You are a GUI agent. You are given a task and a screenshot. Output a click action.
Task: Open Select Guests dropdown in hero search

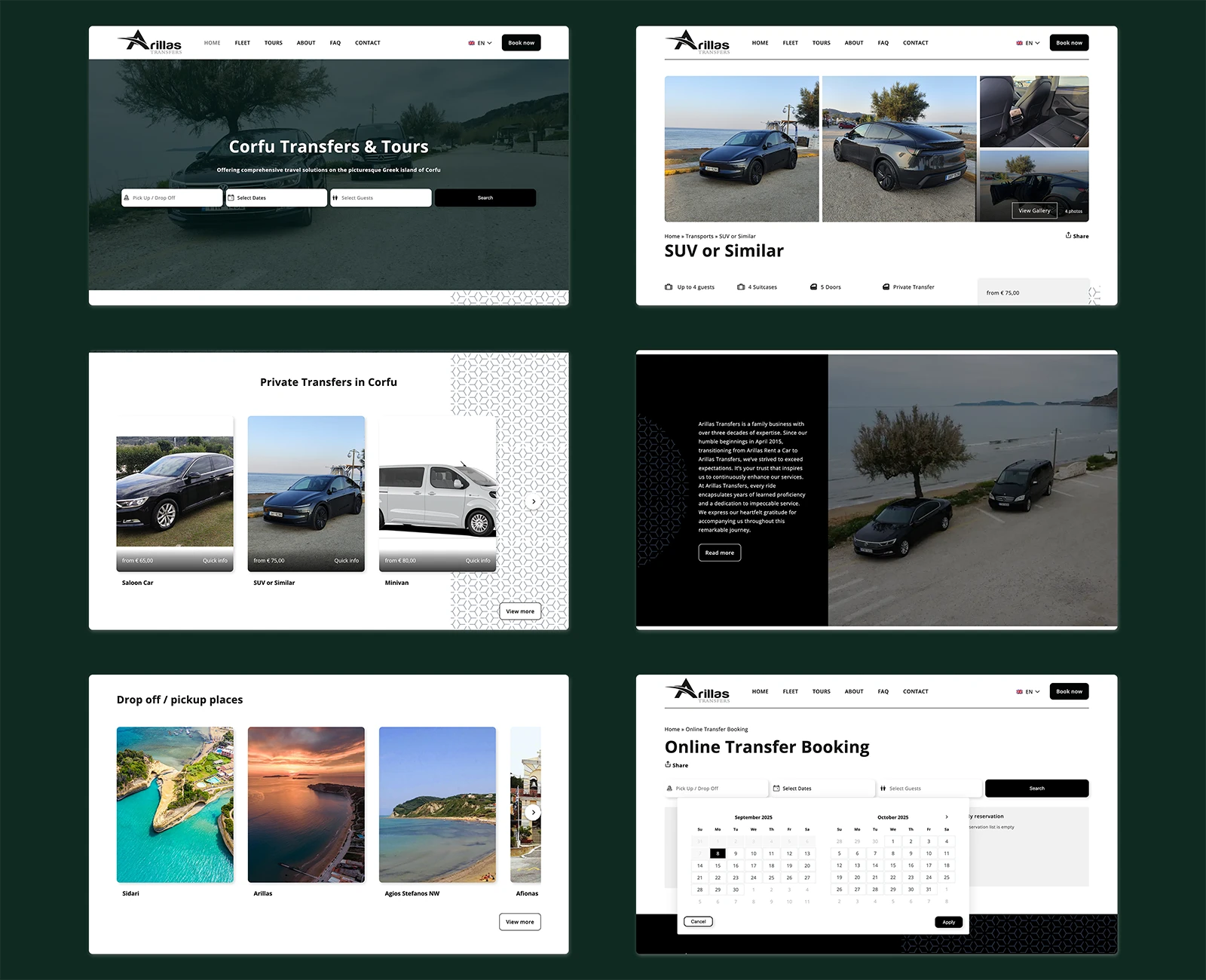pos(381,198)
